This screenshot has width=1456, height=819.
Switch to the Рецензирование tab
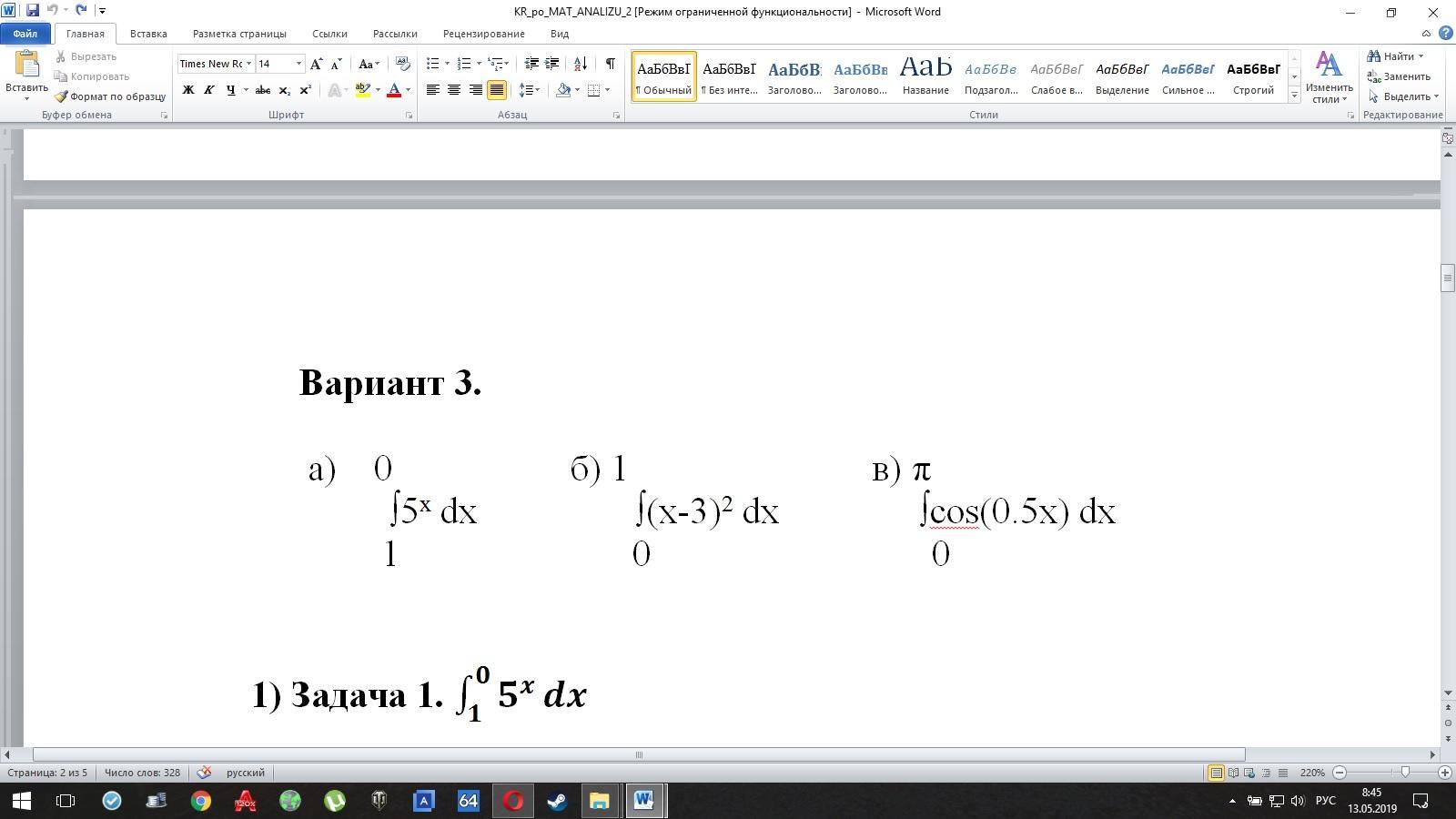483,34
